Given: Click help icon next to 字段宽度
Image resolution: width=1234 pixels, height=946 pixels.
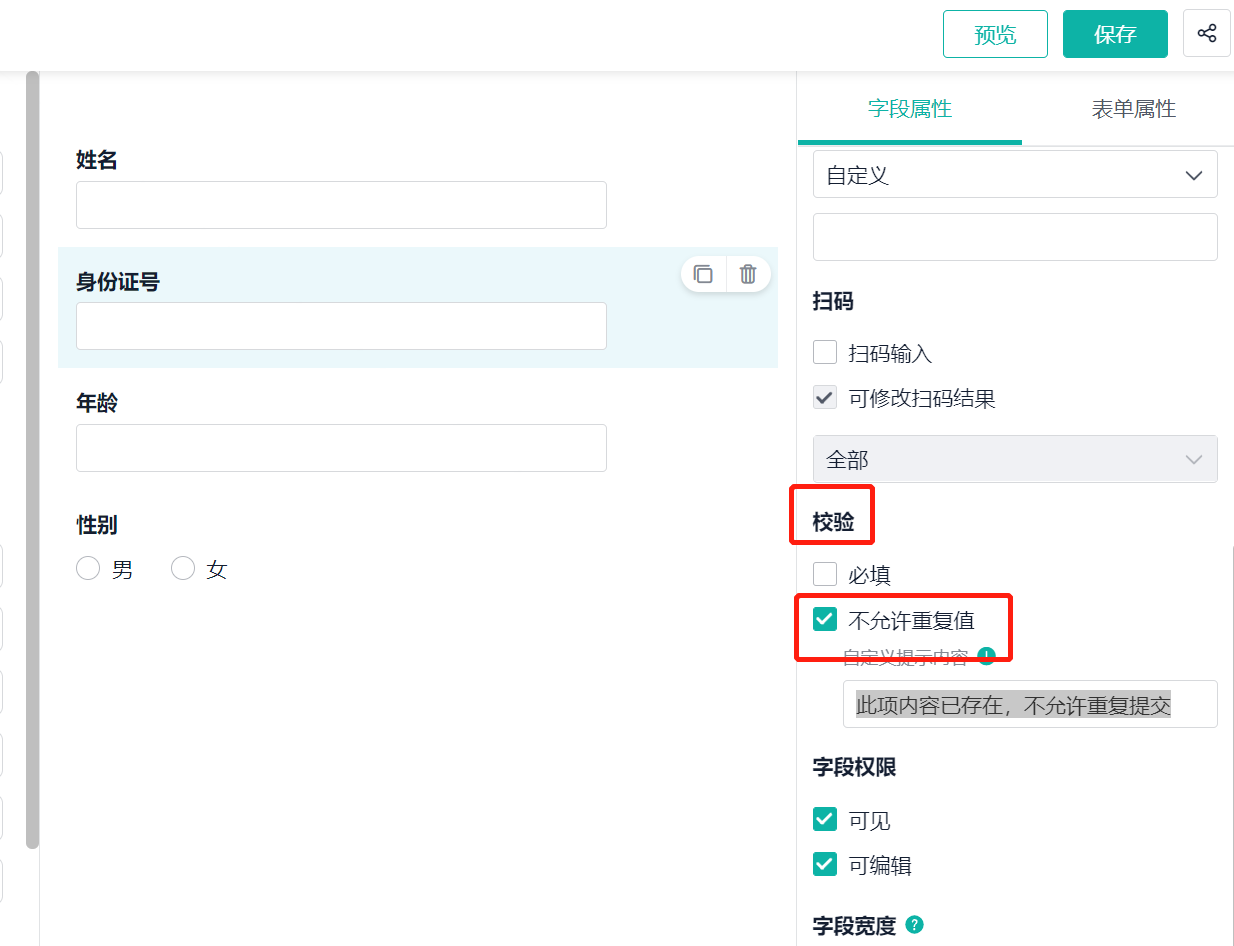Looking at the screenshot, I should tap(914, 925).
